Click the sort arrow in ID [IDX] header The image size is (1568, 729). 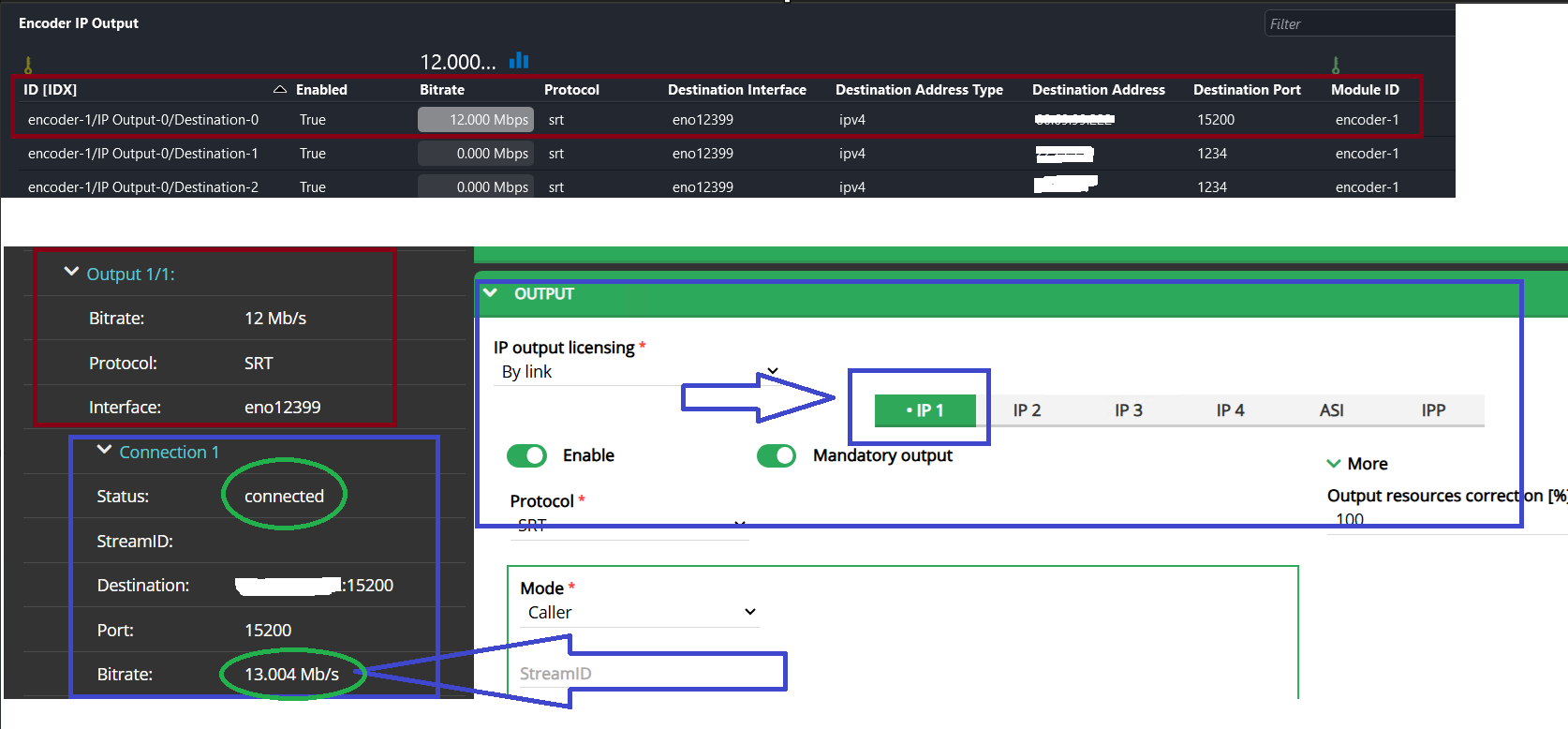[x=279, y=90]
